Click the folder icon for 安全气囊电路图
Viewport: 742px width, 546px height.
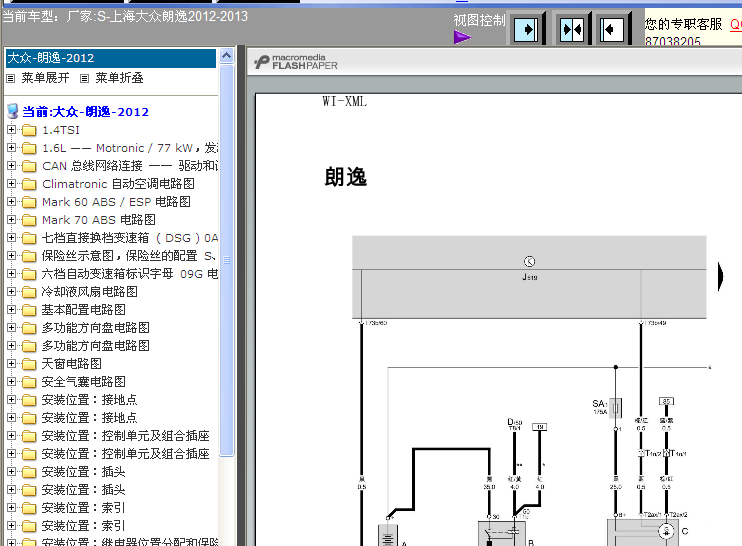click(29, 382)
